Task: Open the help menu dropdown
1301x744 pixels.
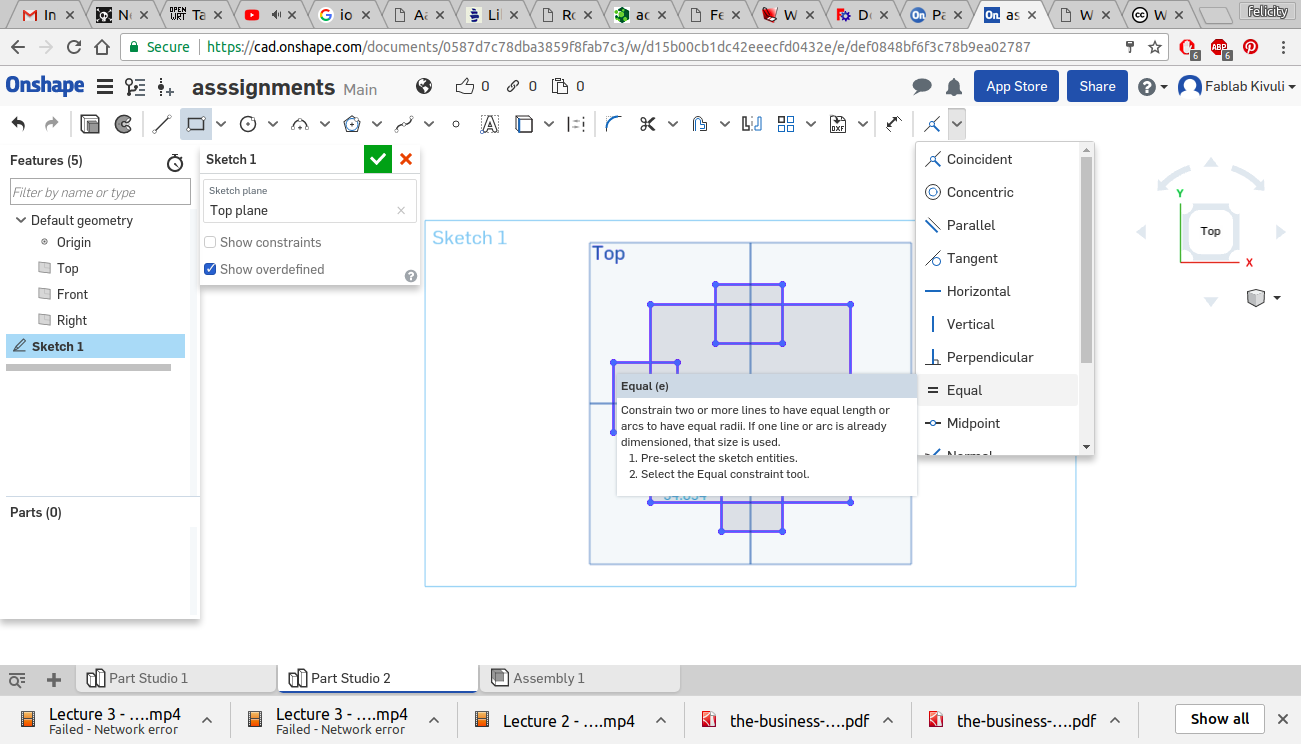Action: (1153, 87)
